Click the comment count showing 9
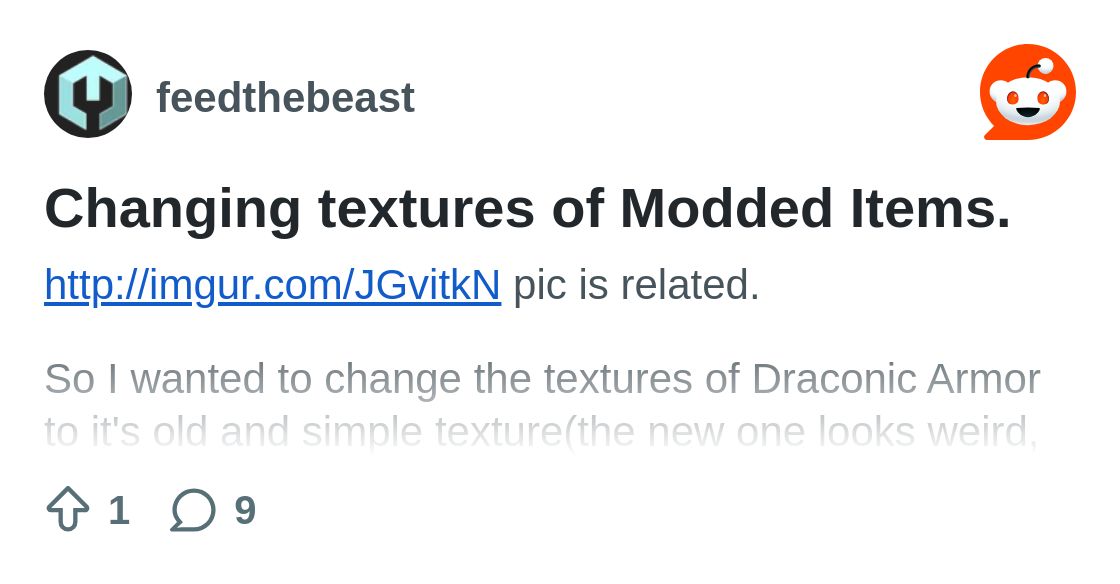 point(245,510)
